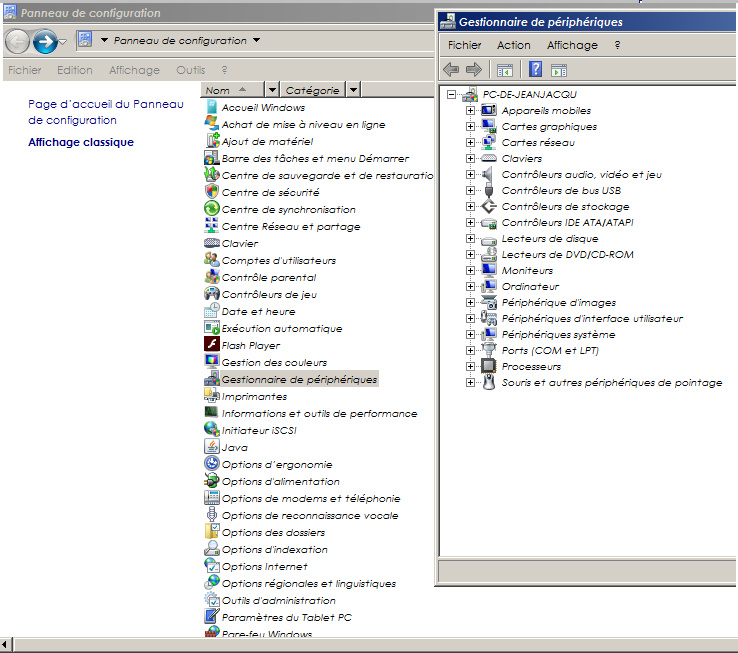
Task: Open the Catégorie column dropdown arrow
Action: point(353,89)
